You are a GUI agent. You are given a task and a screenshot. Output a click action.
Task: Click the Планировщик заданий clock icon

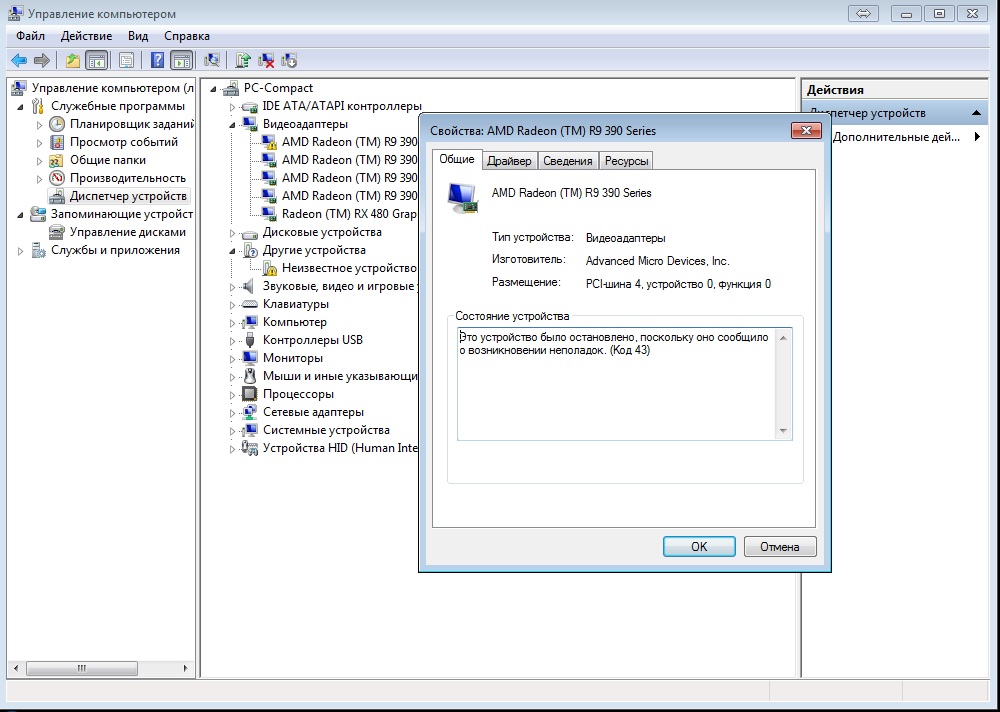coord(57,124)
